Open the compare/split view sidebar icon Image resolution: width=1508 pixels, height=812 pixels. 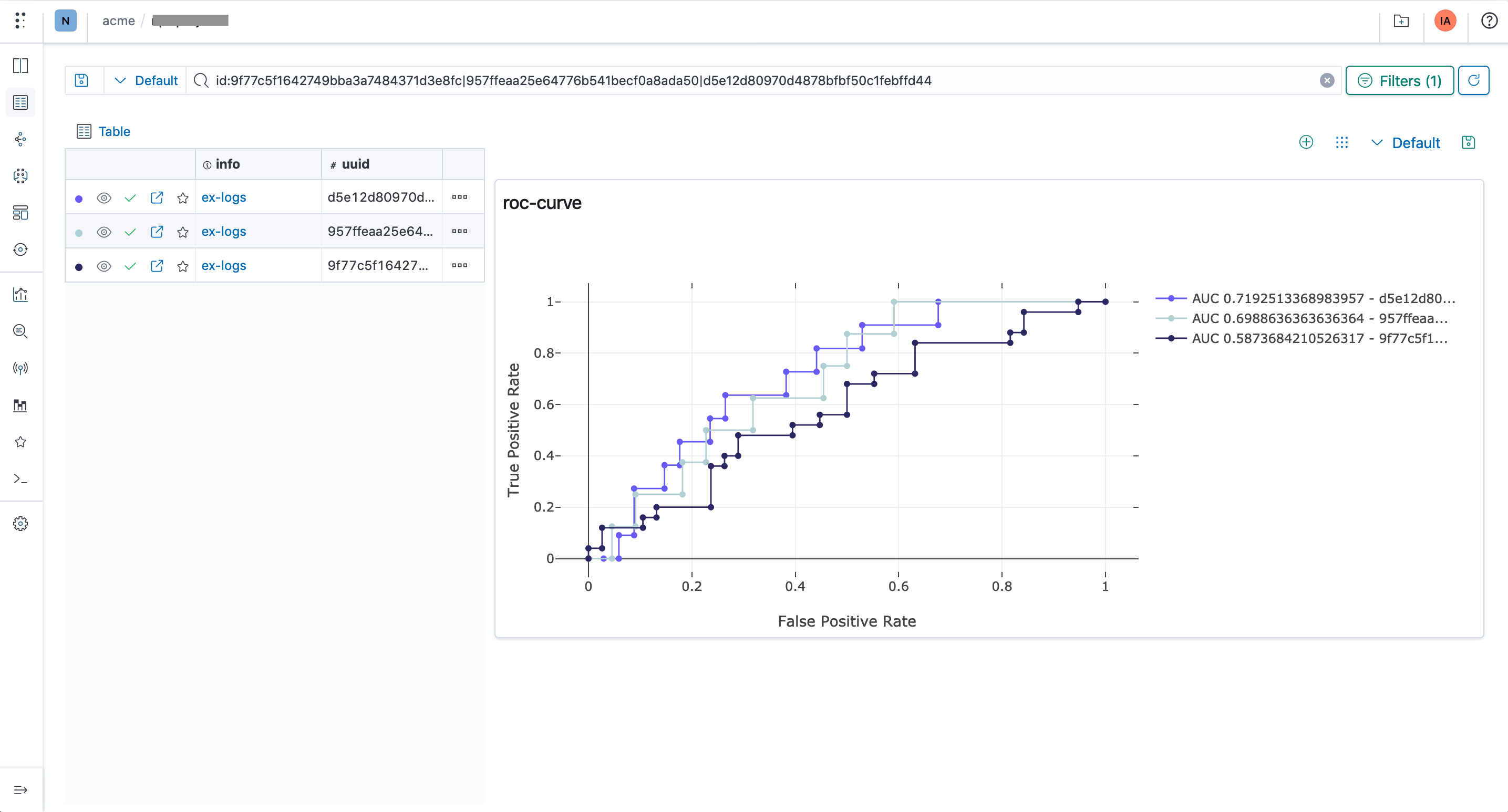20,66
